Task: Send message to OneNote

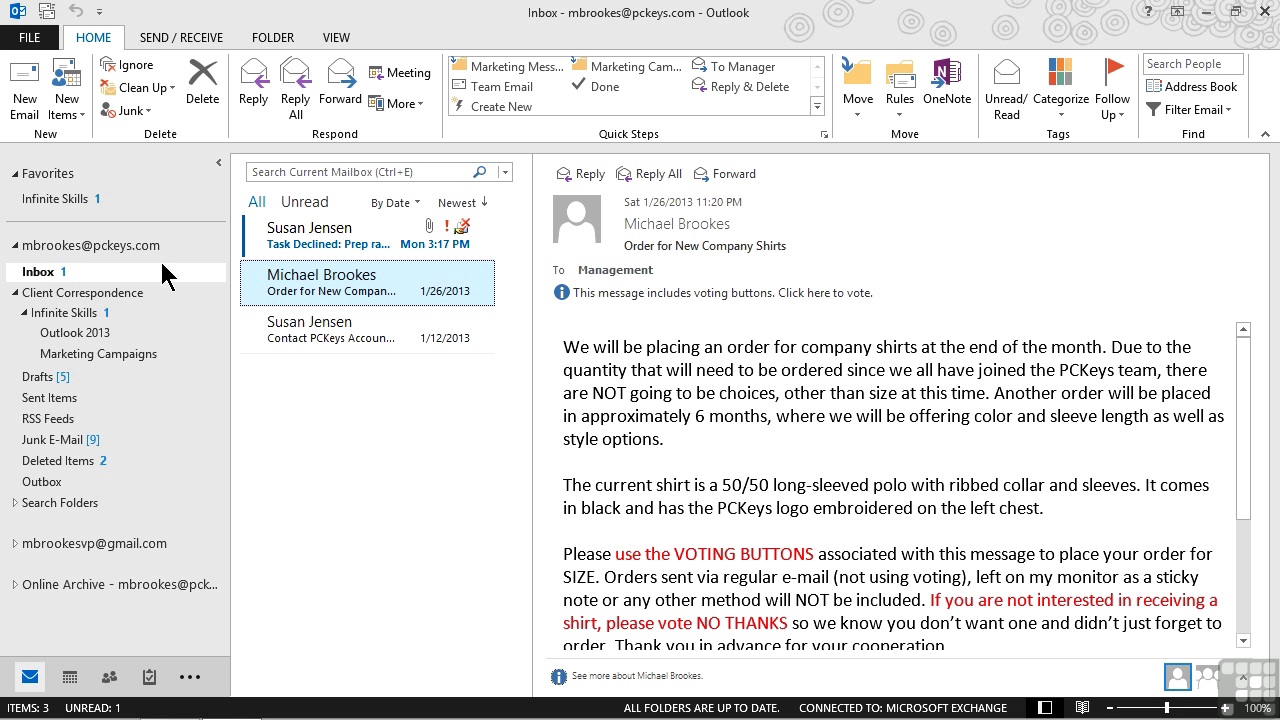Action: click(947, 83)
